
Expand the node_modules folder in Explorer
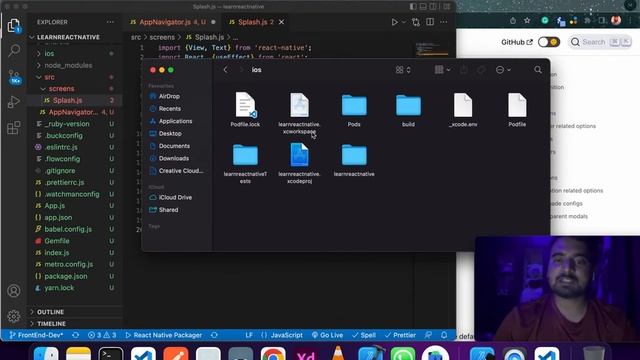pos(75,65)
